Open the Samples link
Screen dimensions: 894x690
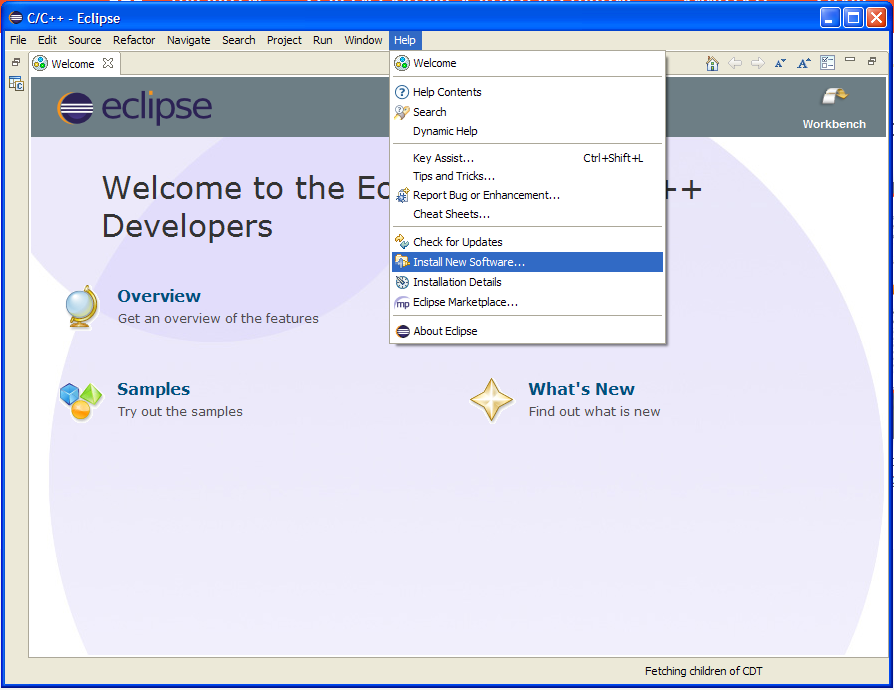tap(153, 389)
